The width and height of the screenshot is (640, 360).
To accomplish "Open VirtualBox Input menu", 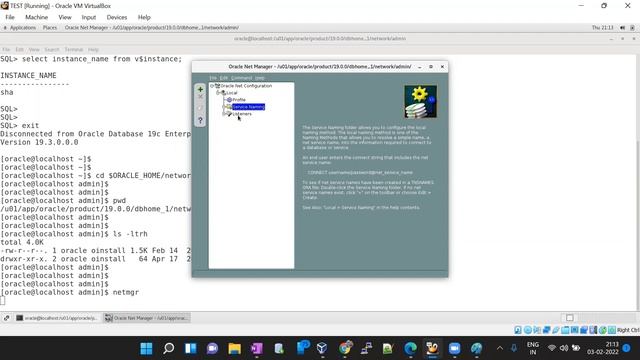I will tap(89, 17).
